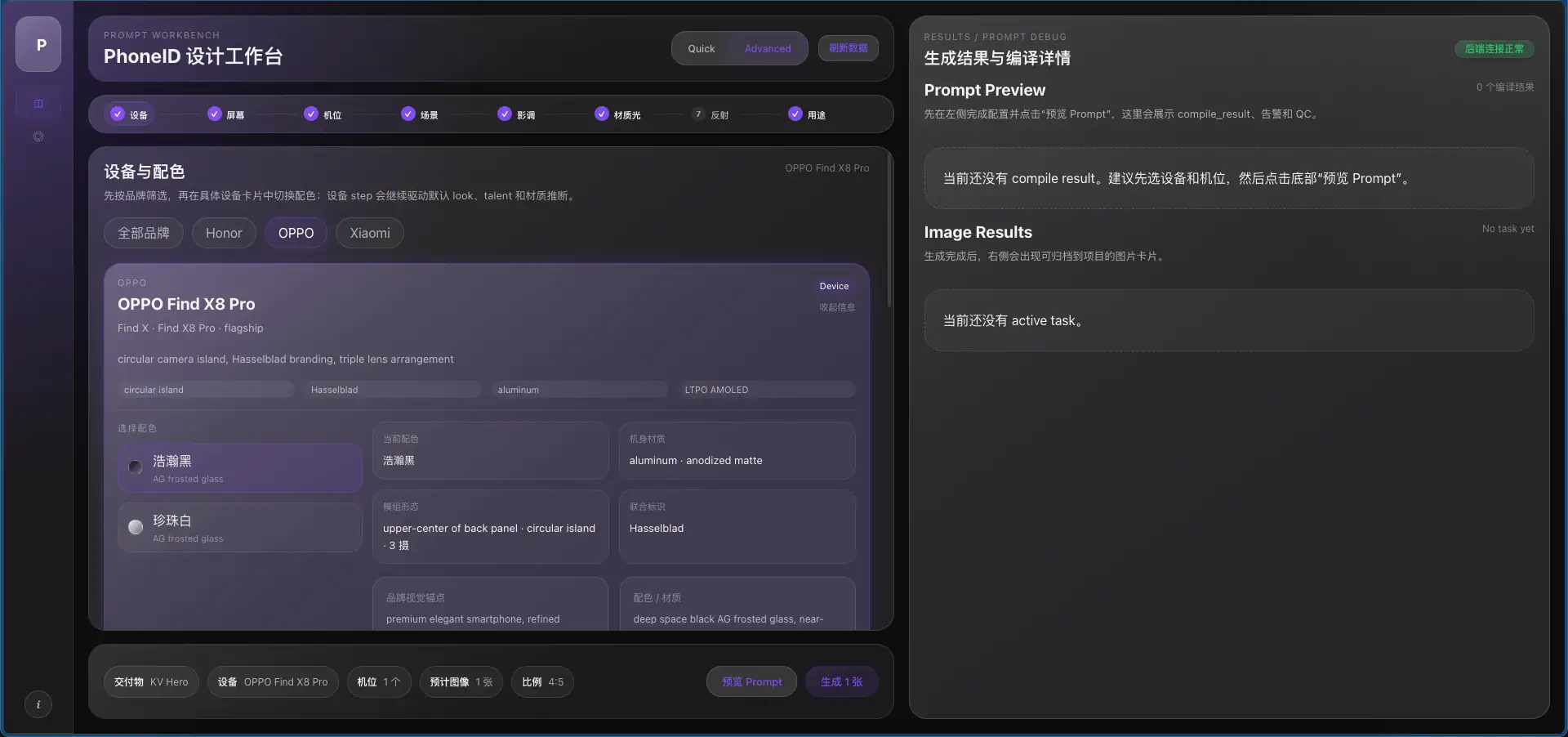Select the 珍珠白 color option
The image size is (1568, 737).
(x=240, y=528)
